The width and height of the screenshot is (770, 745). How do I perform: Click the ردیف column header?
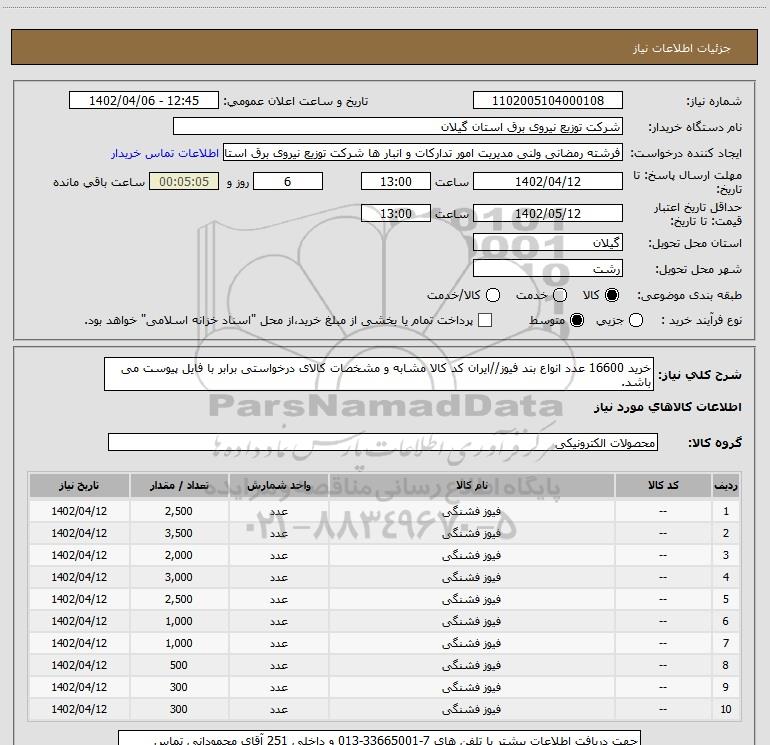[x=726, y=486]
